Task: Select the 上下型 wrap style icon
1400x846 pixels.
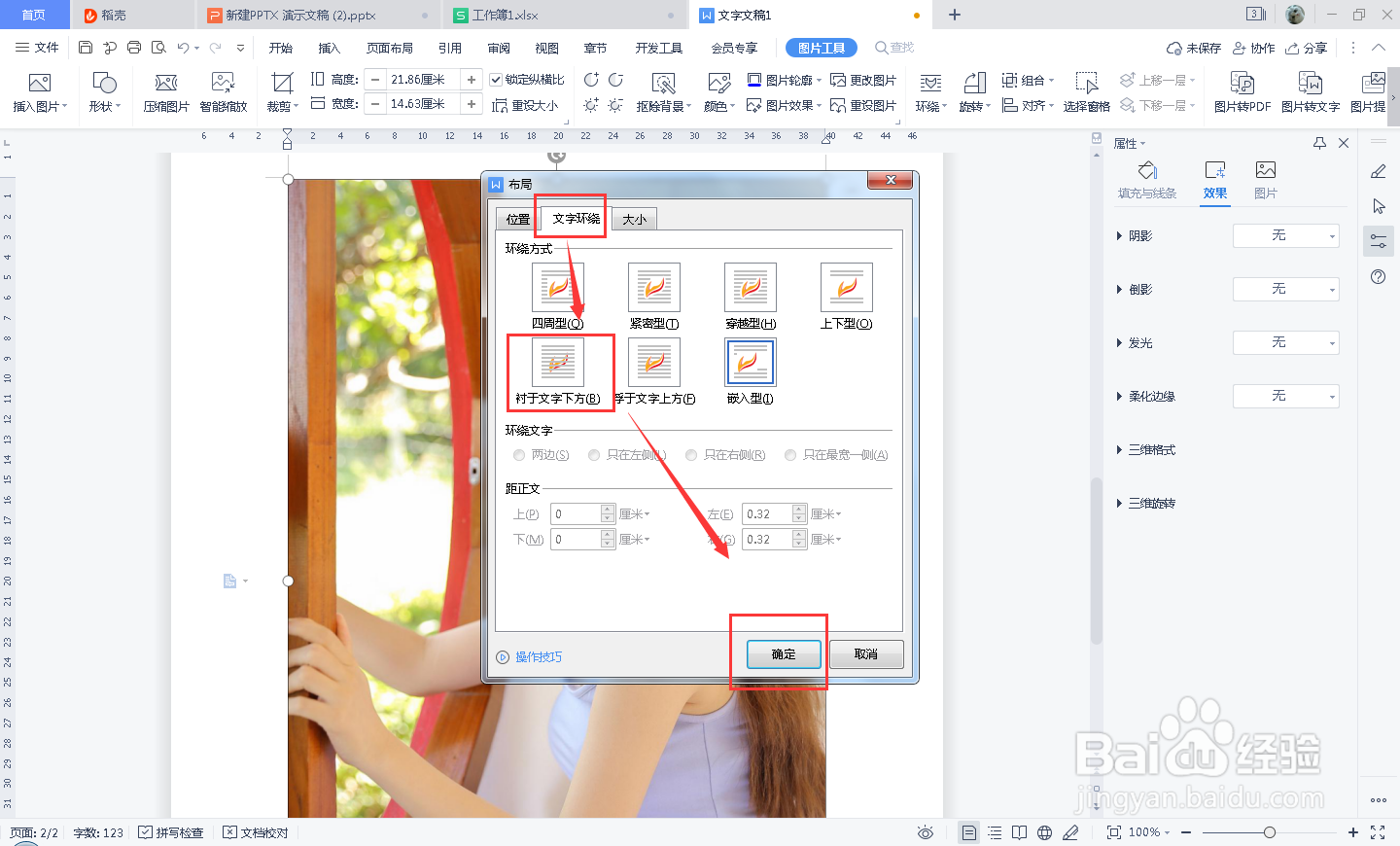Action: point(846,288)
